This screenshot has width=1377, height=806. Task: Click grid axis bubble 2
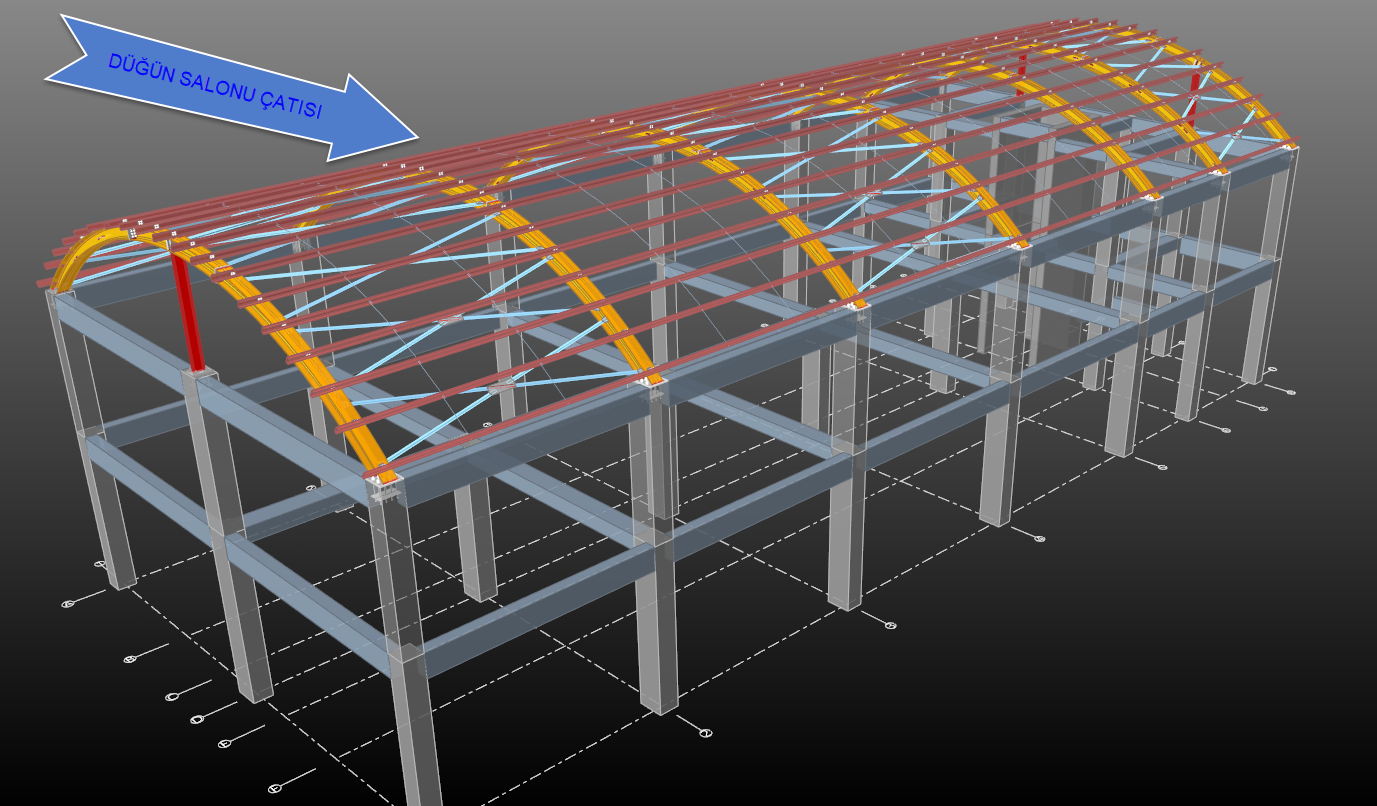click(x=890, y=625)
